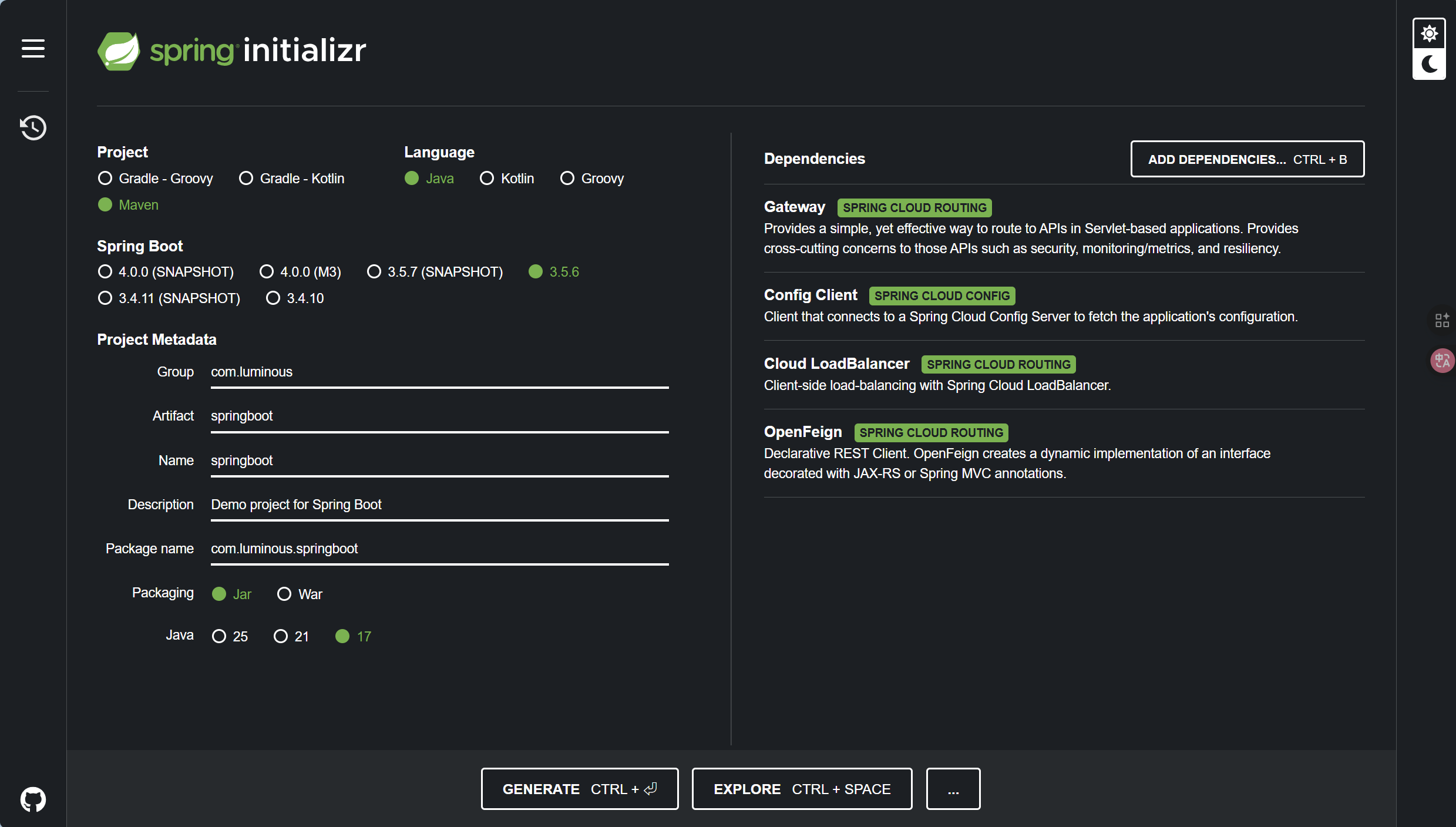Open the project history clock icon
Viewport: 1456px width, 827px height.
pos(33,127)
